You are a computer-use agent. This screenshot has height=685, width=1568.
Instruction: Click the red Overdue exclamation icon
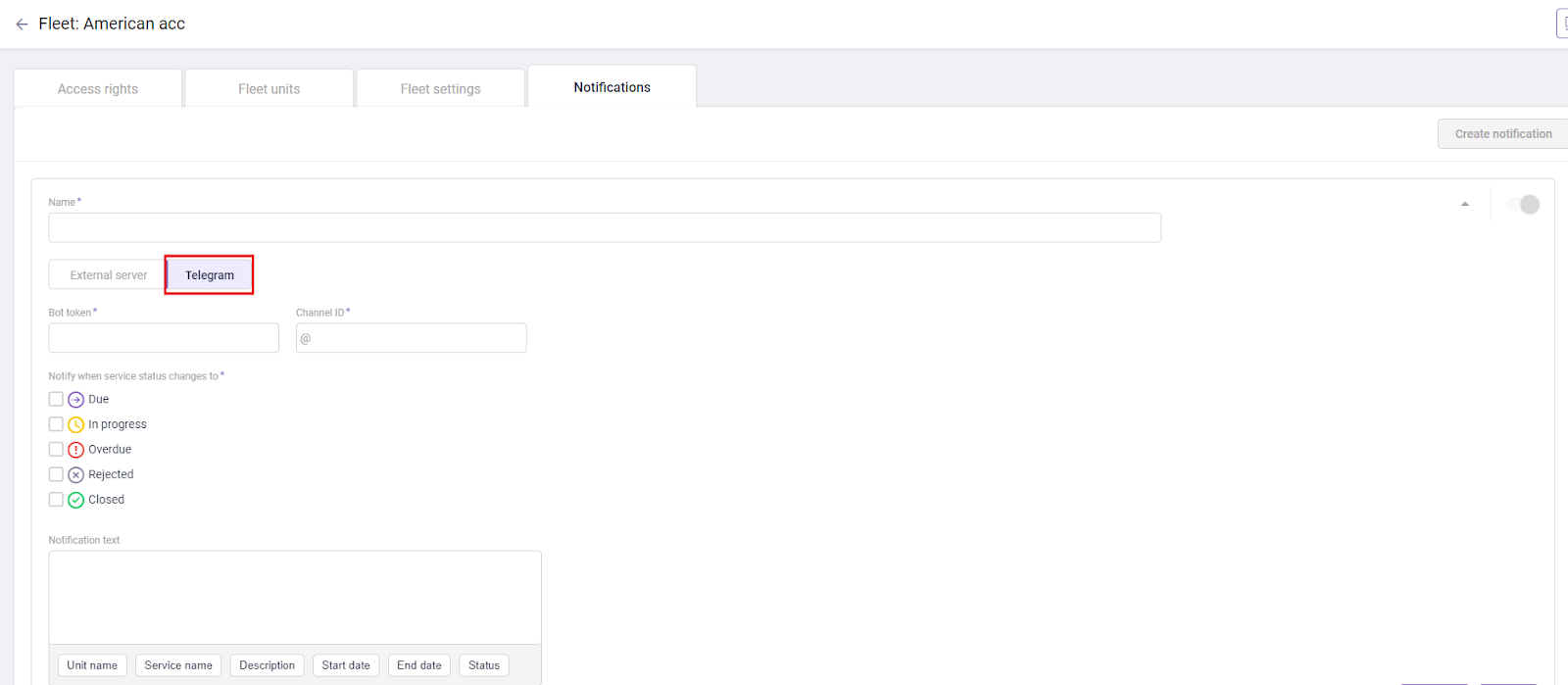tap(75, 450)
